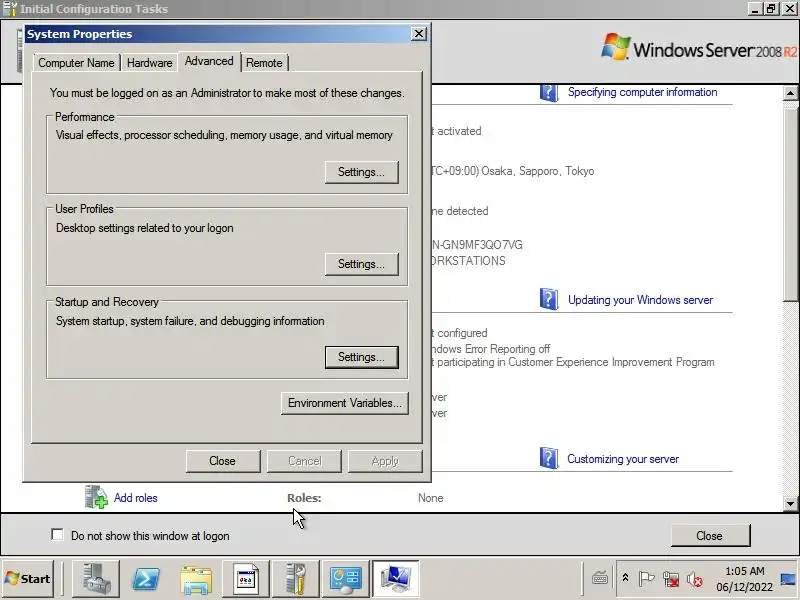Open the Add roles link
800x600 pixels.
pyautogui.click(x=135, y=498)
